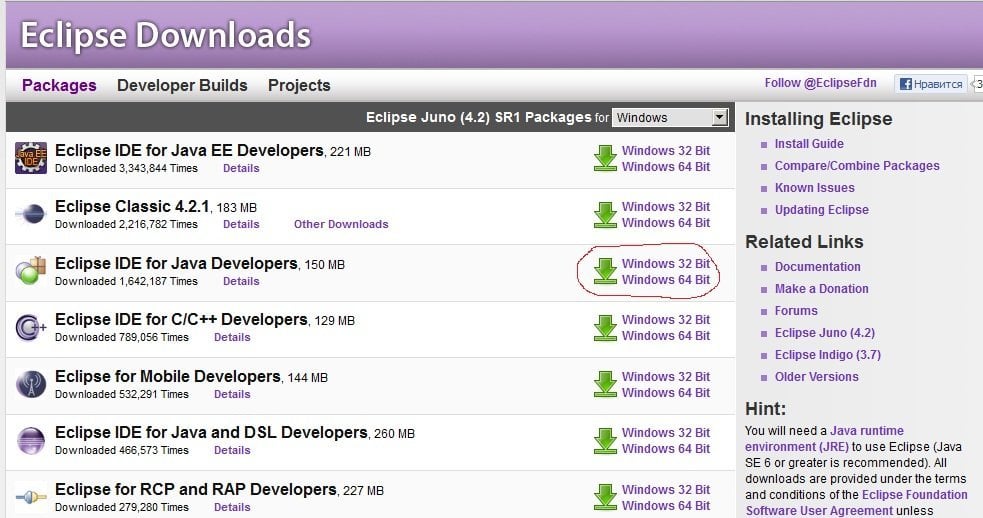Screen dimensions: 983x518
Task: Click green download arrow for Java Developers
Action: point(605,271)
